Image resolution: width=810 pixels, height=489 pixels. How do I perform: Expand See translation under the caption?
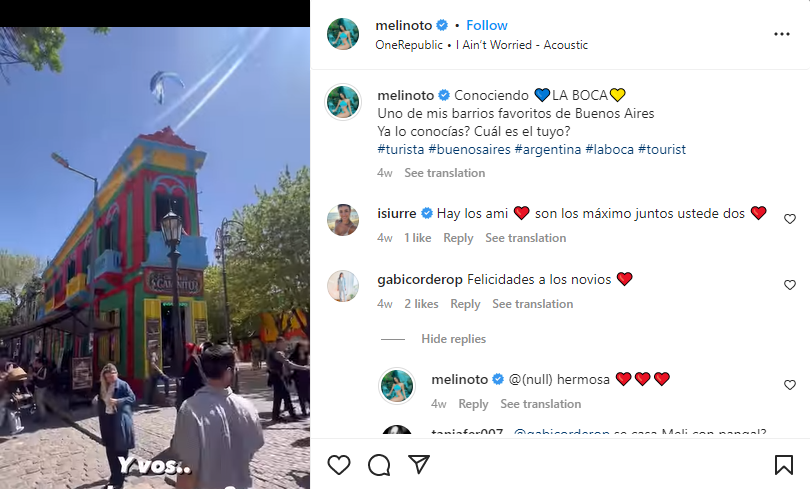pos(445,173)
